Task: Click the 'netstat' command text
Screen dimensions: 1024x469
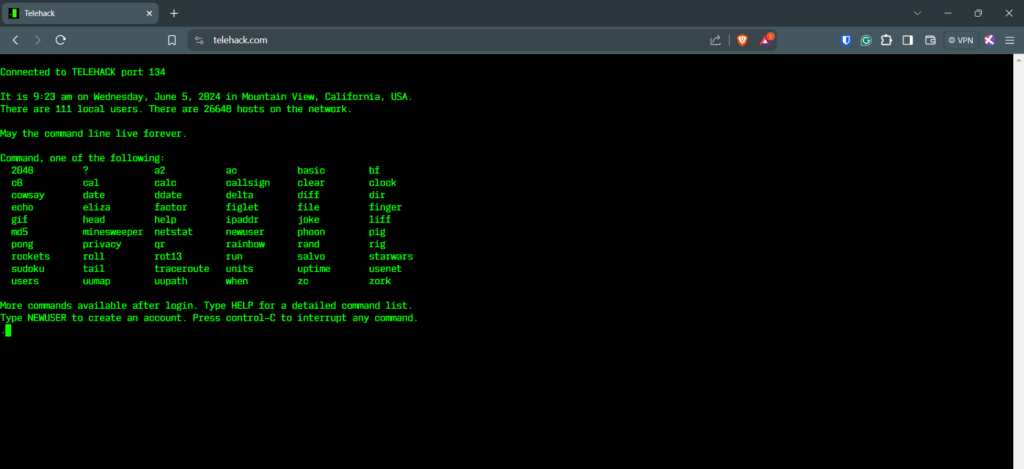Action: coord(174,232)
